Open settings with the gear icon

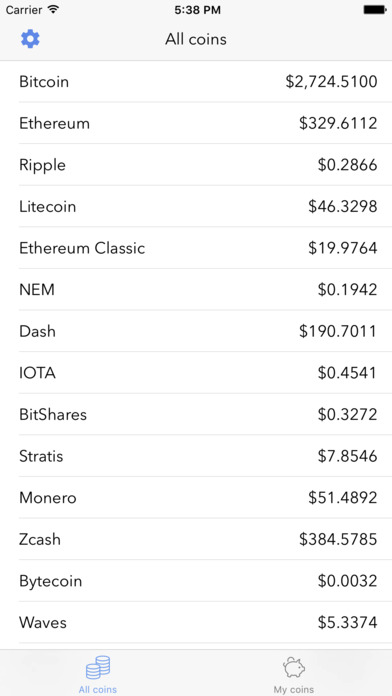click(x=30, y=39)
